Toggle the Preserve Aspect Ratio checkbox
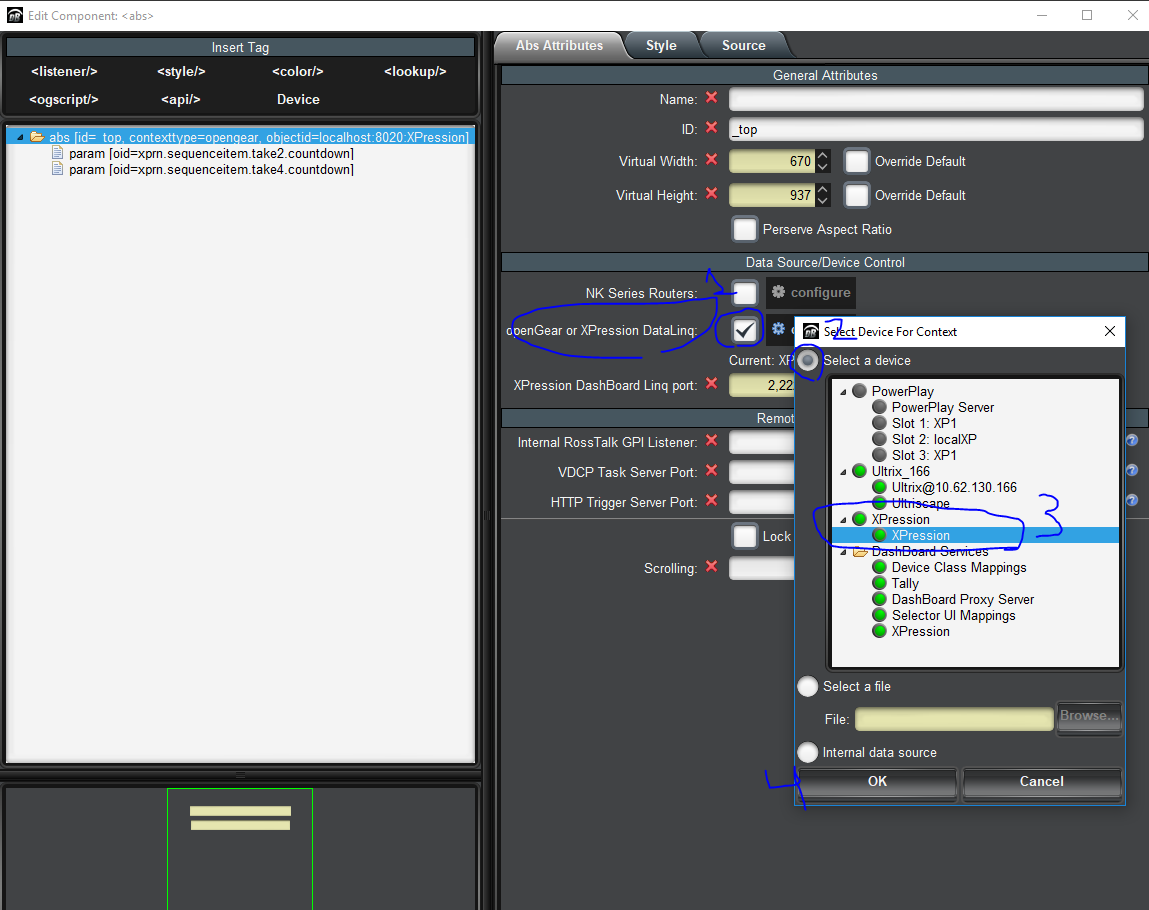1149x910 pixels. click(x=745, y=229)
